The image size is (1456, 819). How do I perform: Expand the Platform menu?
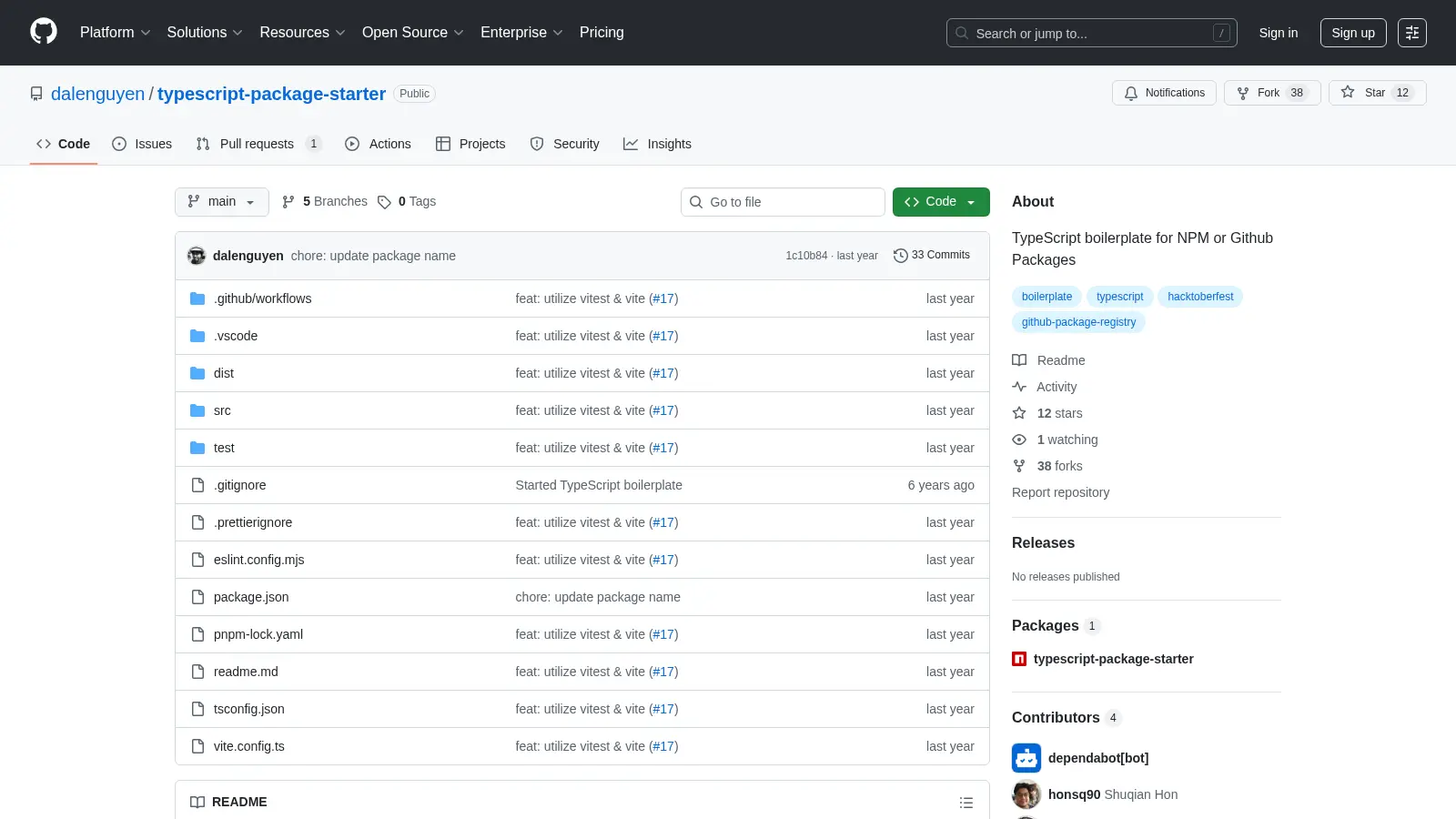(116, 33)
